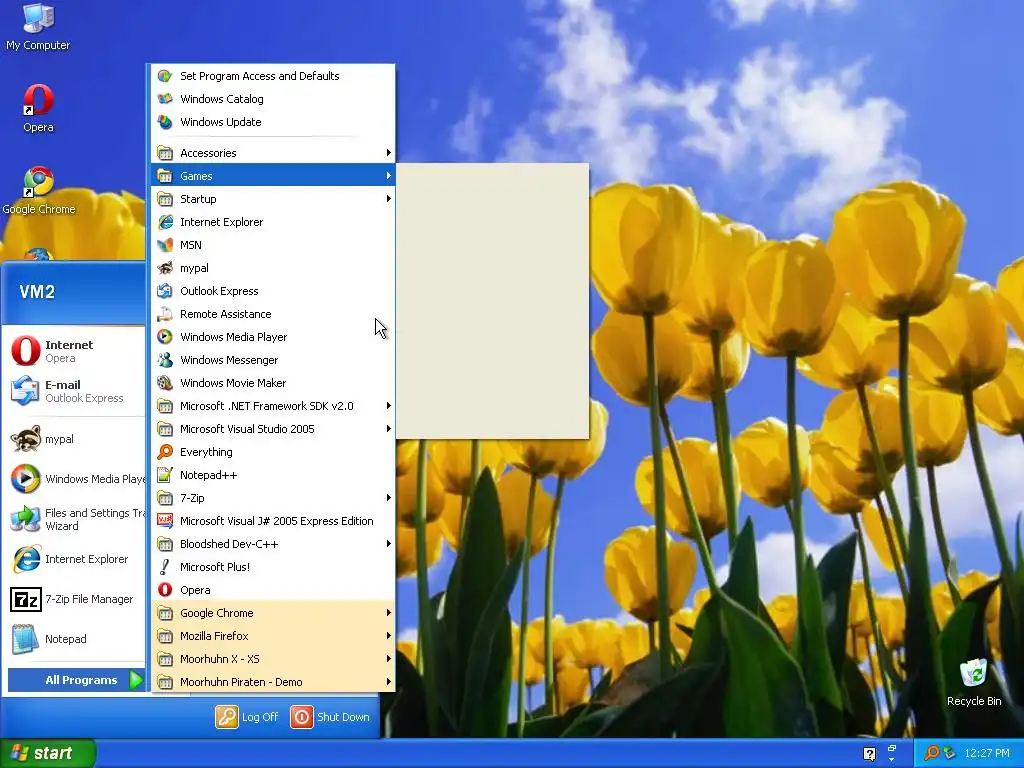Image resolution: width=1024 pixels, height=768 pixels.
Task: Click the Microsoft Visual J# 2005 icon
Action: pyautogui.click(x=165, y=520)
